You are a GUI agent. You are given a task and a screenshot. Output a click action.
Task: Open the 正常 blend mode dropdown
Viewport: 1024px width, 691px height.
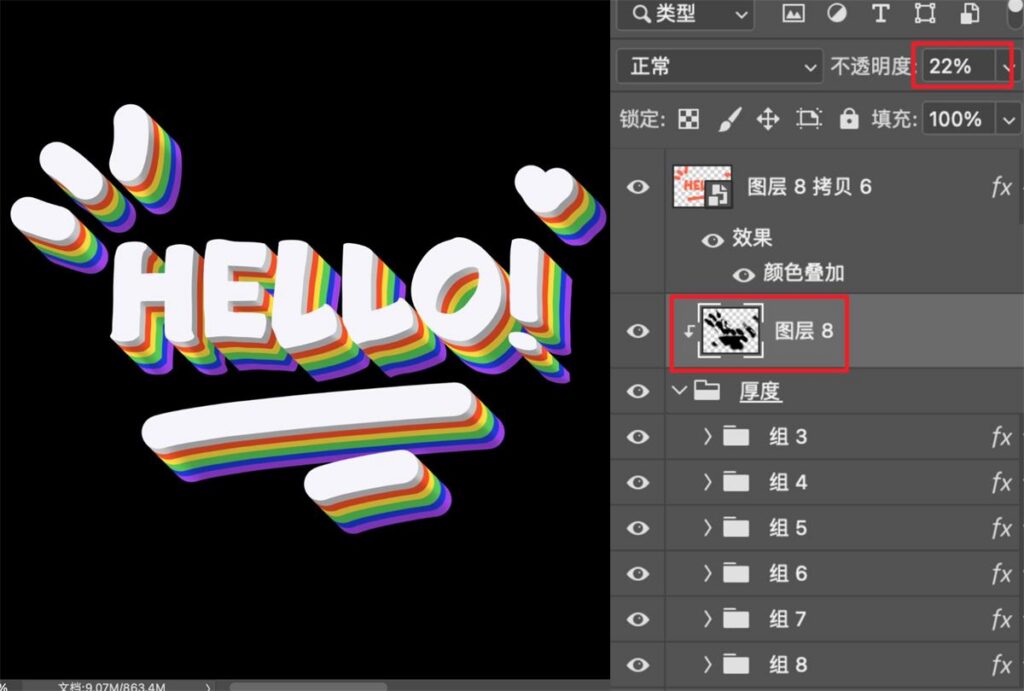coord(720,67)
